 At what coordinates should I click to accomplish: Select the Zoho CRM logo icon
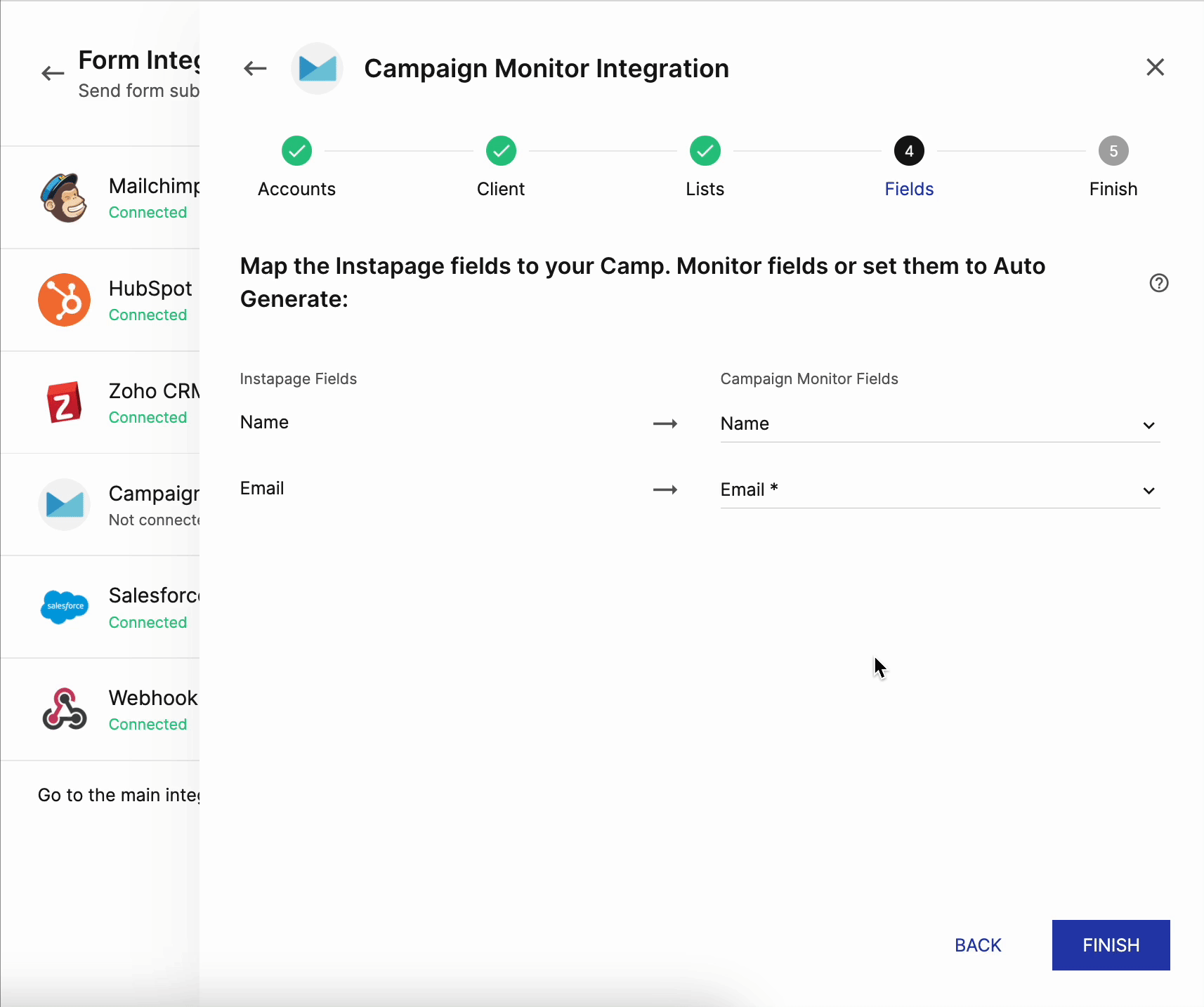(x=64, y=402)
